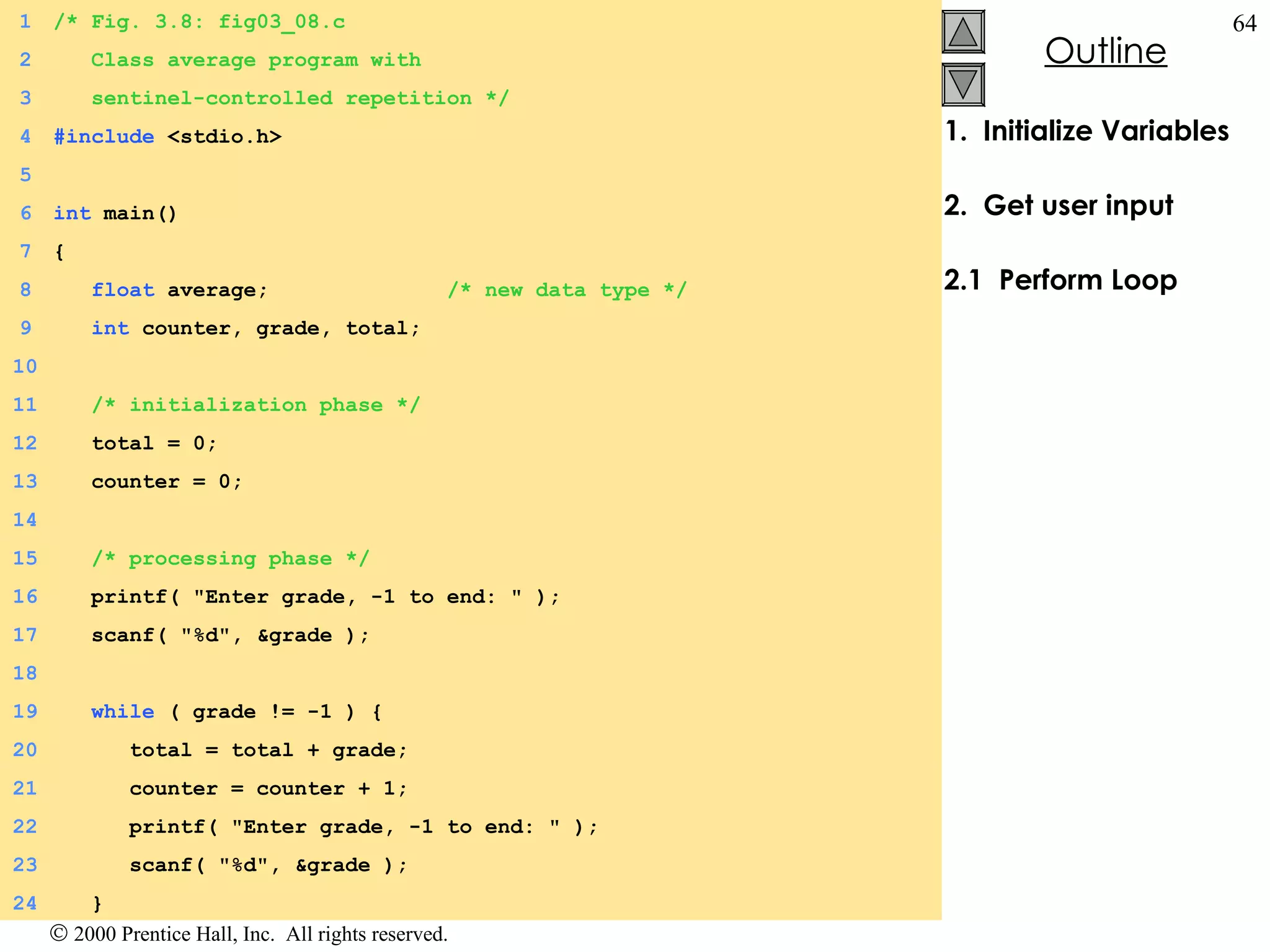
Task: Click line number 10 in the gutter
Action: [25, 366]
